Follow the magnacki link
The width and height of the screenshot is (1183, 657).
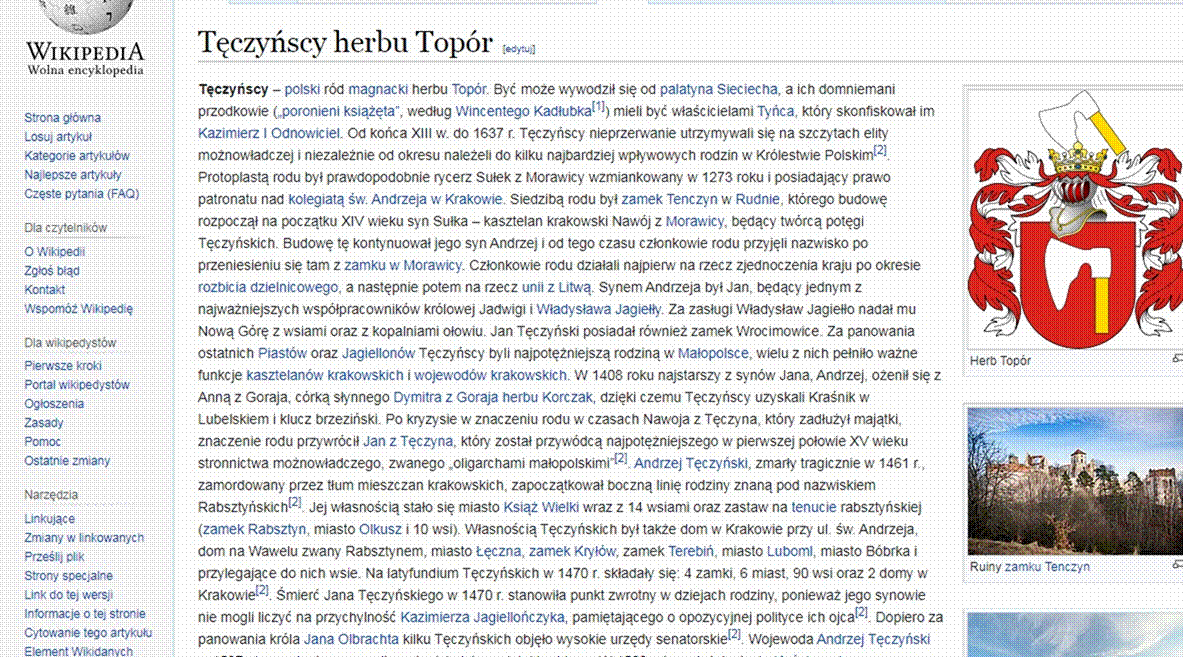point(378,89)
